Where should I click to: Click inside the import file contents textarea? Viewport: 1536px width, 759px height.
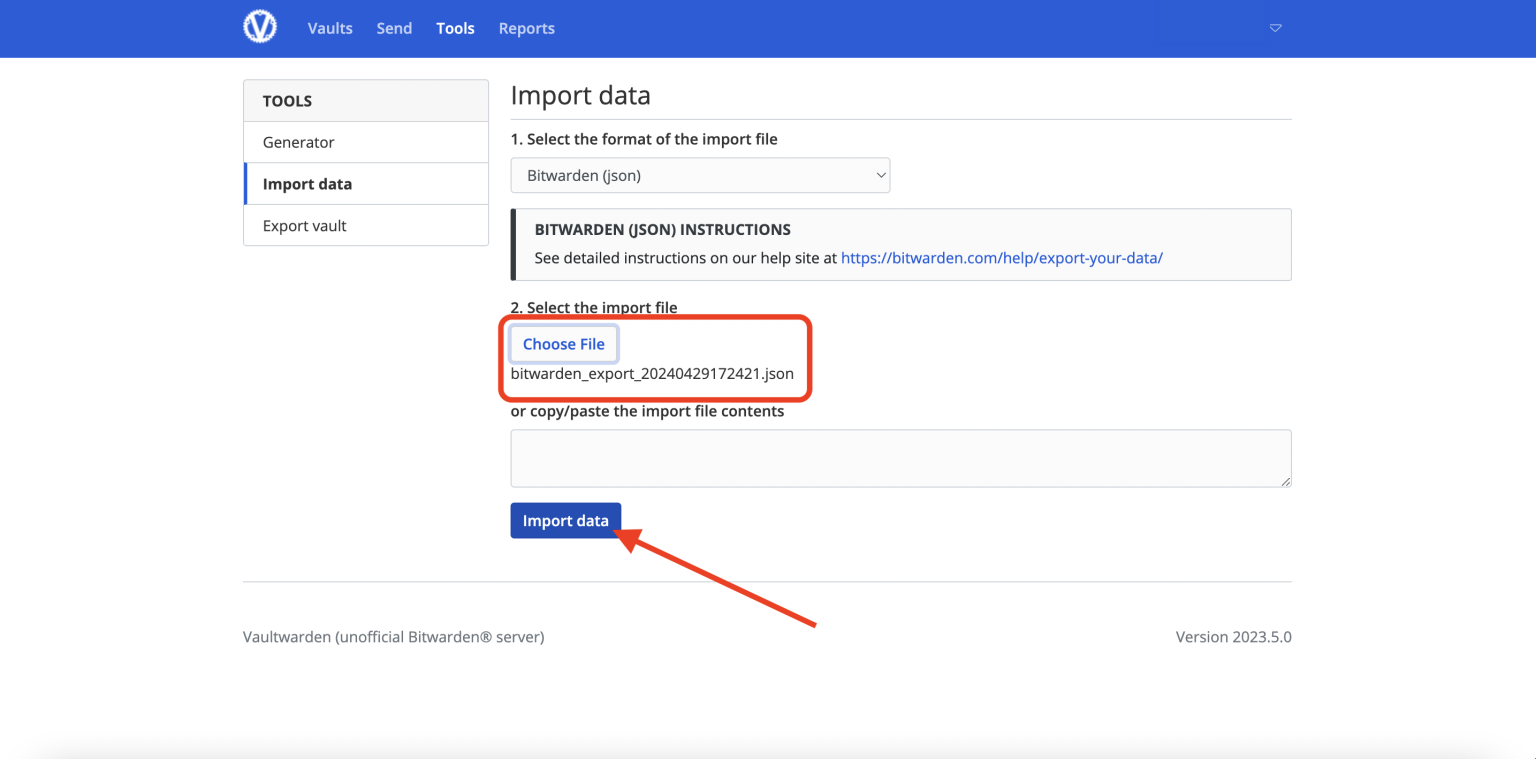pyautogui.click(x=900, y=458)
